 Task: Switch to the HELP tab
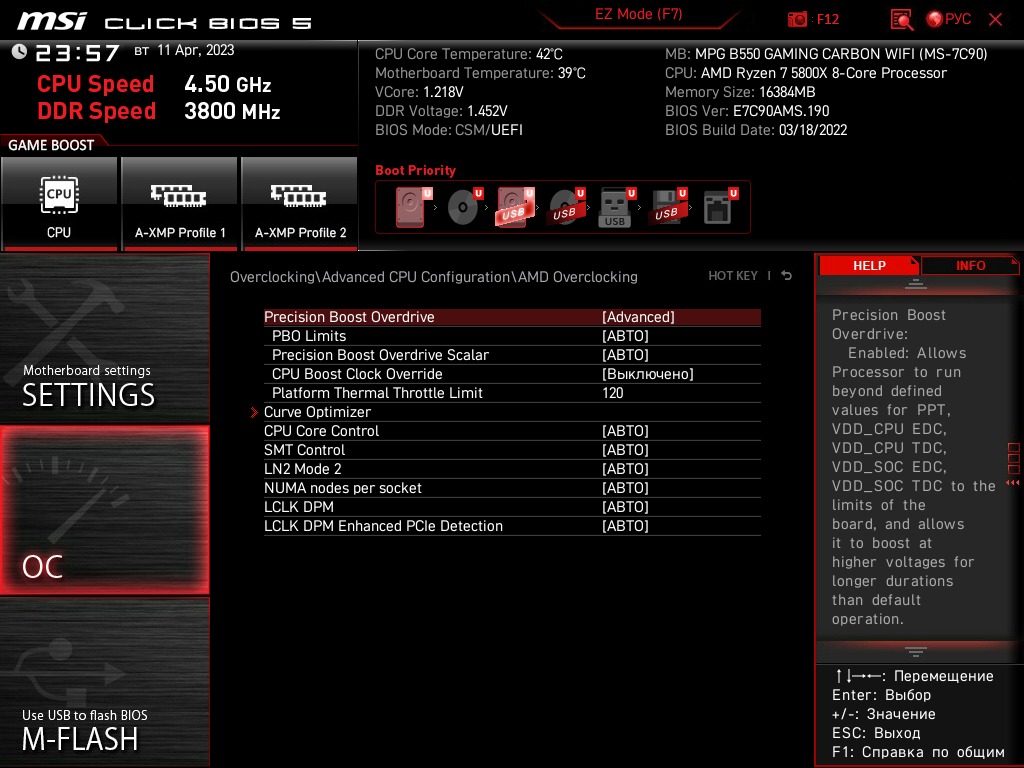pos(869,266)
